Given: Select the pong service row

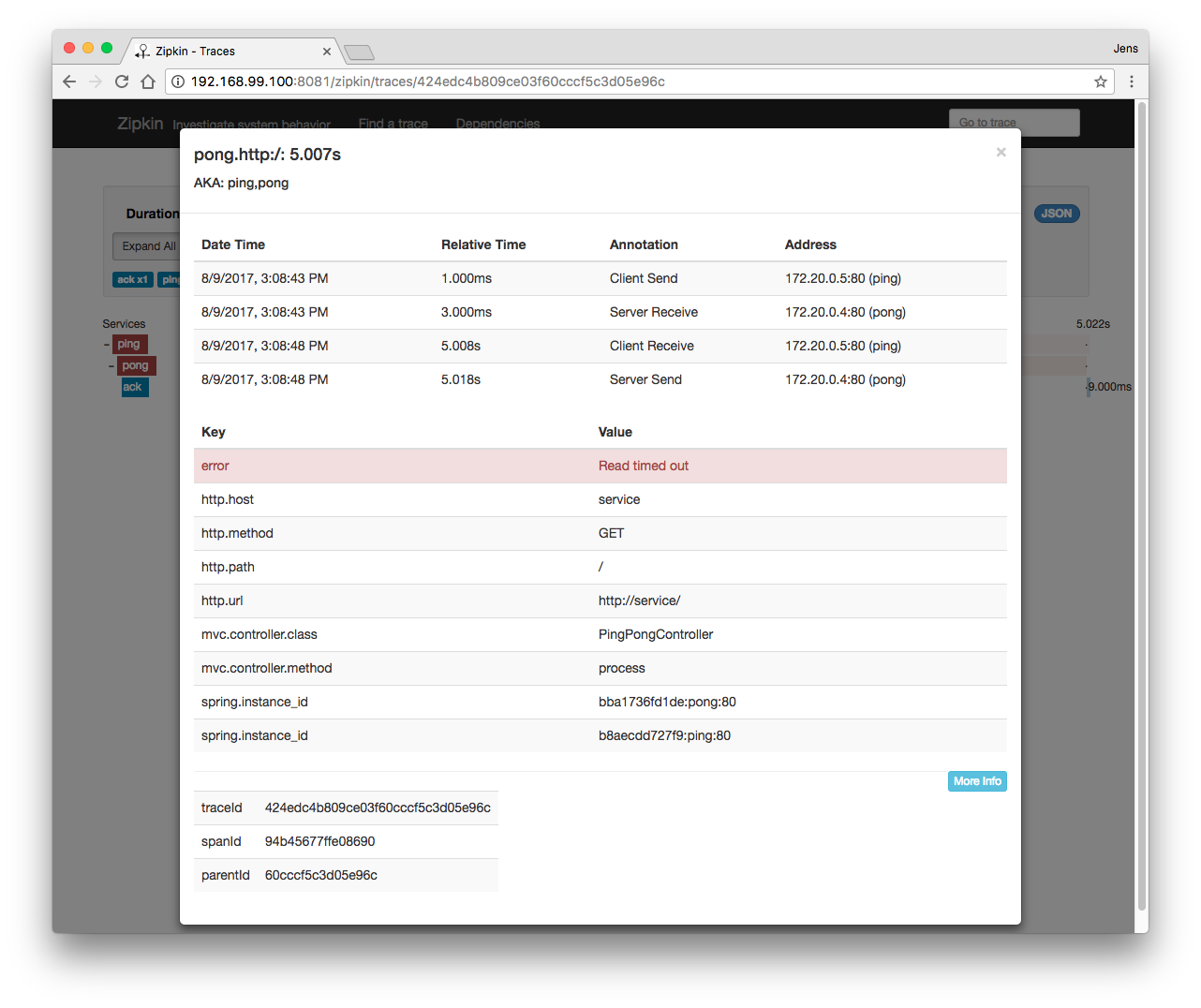Looking at the screenshot, I should point(136,365).
